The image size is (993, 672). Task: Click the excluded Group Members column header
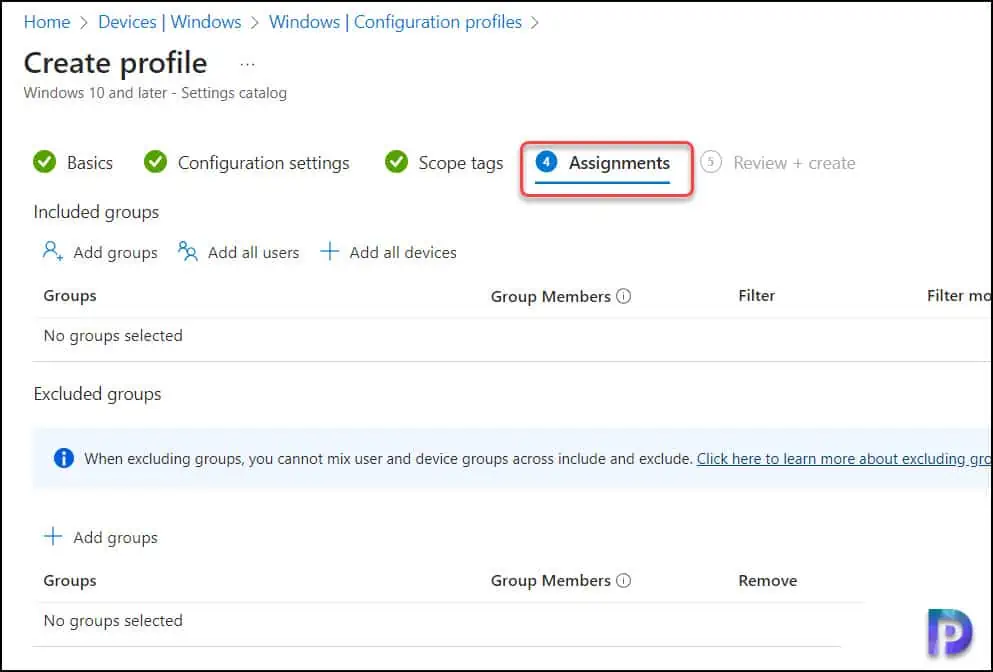(550, 581)
